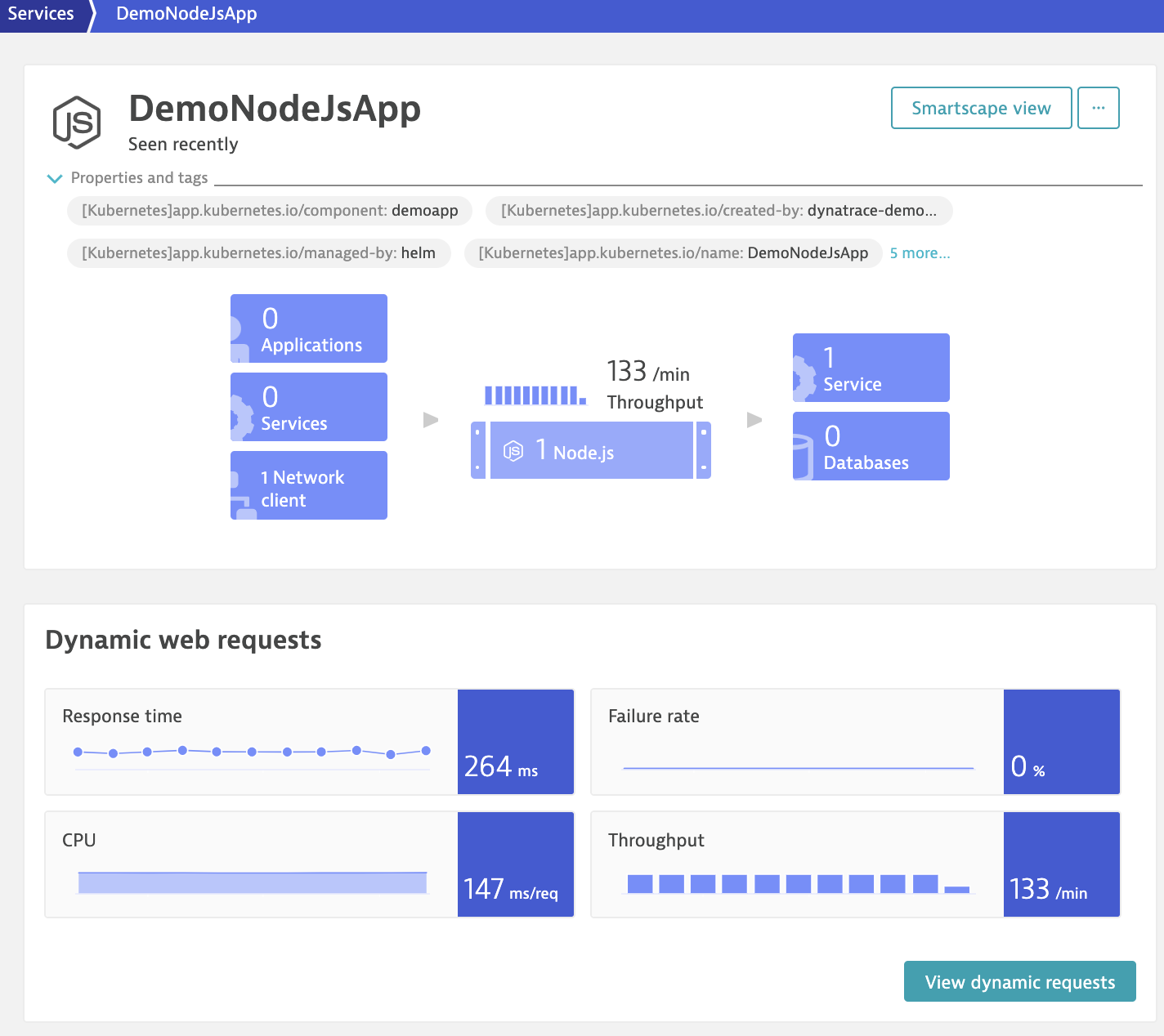Go to Services breadcrumb
Viewport: 1164px width, 1036px height.
coord(41,14)
